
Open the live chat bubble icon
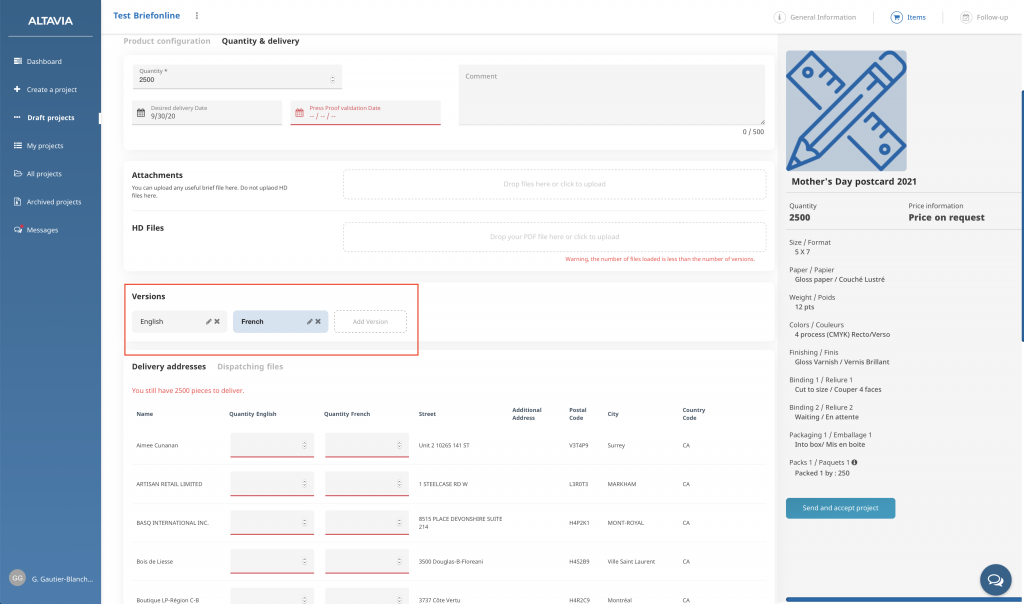click(x=994, y=579)
